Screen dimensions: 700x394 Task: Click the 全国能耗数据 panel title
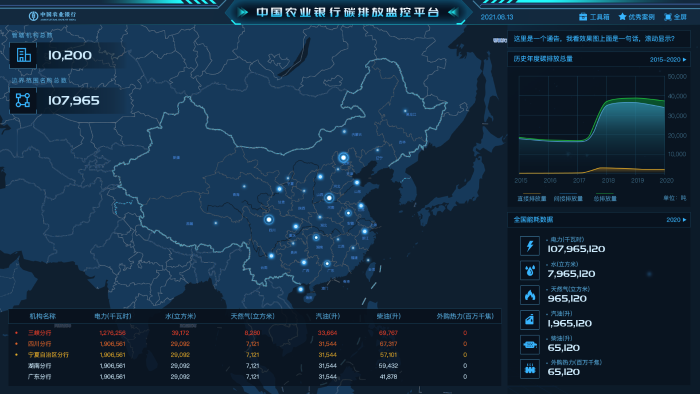point(533,220)
